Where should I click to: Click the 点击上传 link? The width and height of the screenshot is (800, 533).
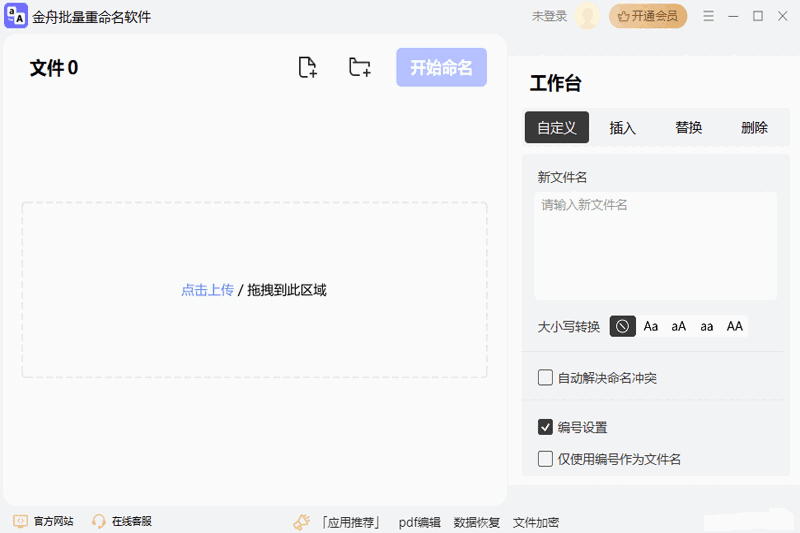click(208, 290)
